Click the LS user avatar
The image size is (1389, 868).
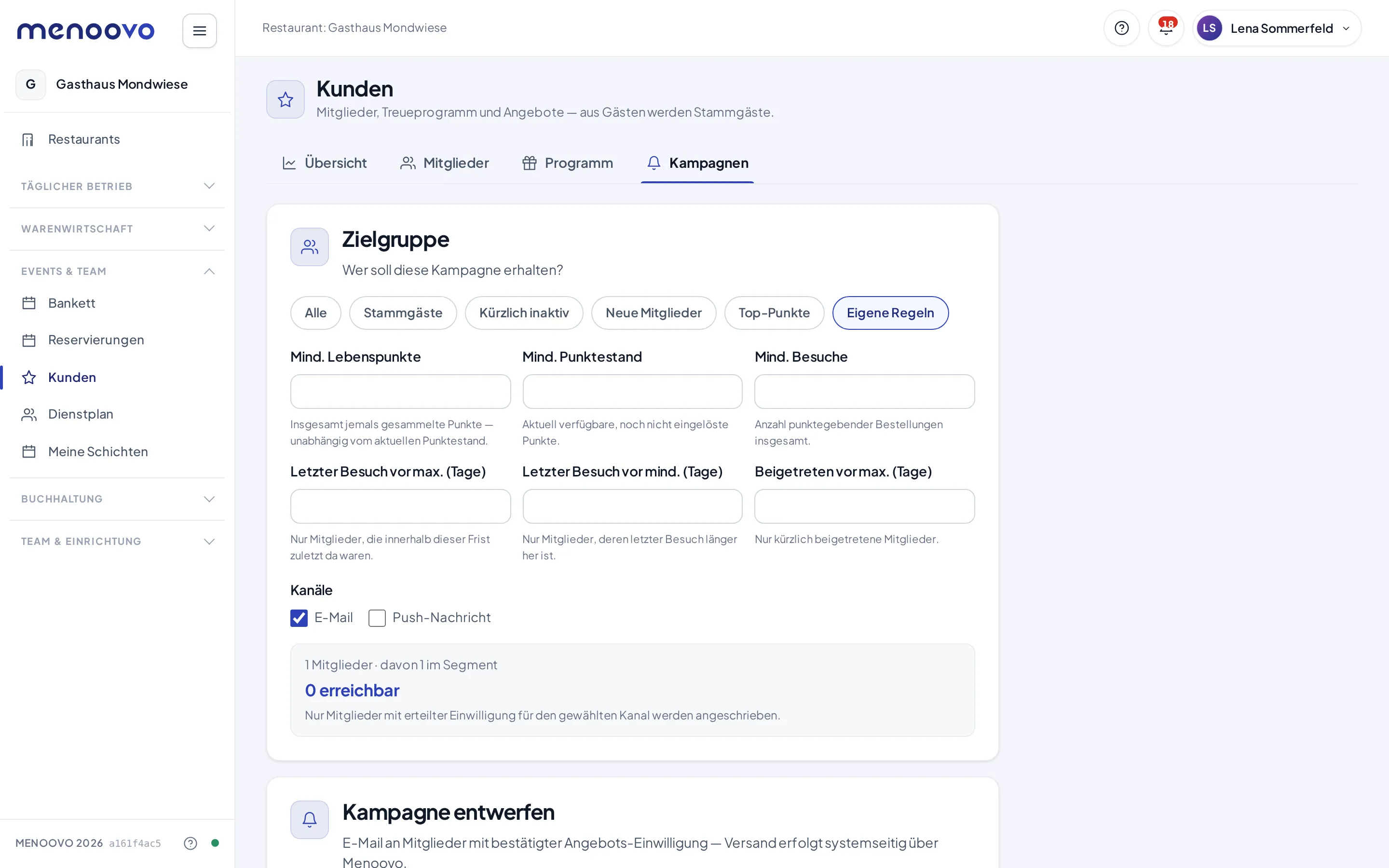(1209, 28)
